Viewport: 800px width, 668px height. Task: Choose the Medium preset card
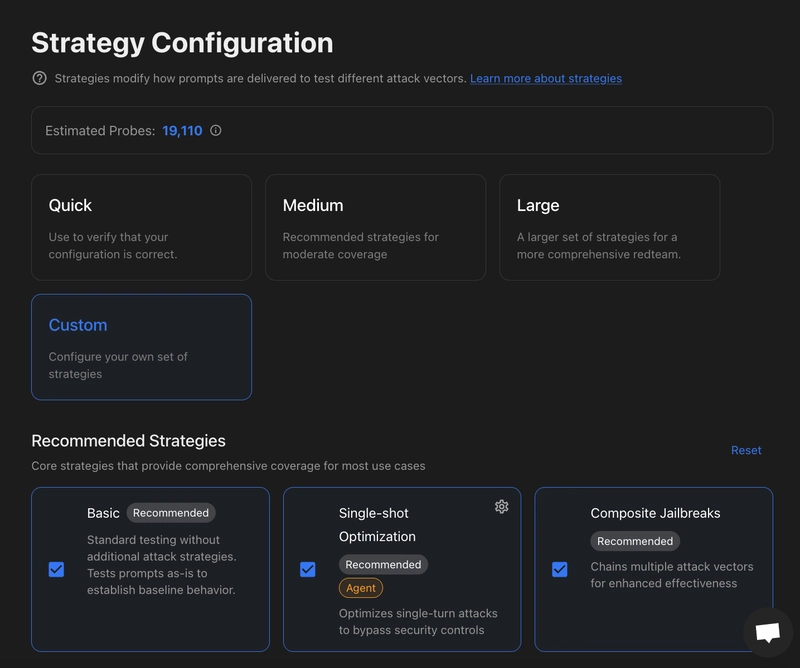376,228
